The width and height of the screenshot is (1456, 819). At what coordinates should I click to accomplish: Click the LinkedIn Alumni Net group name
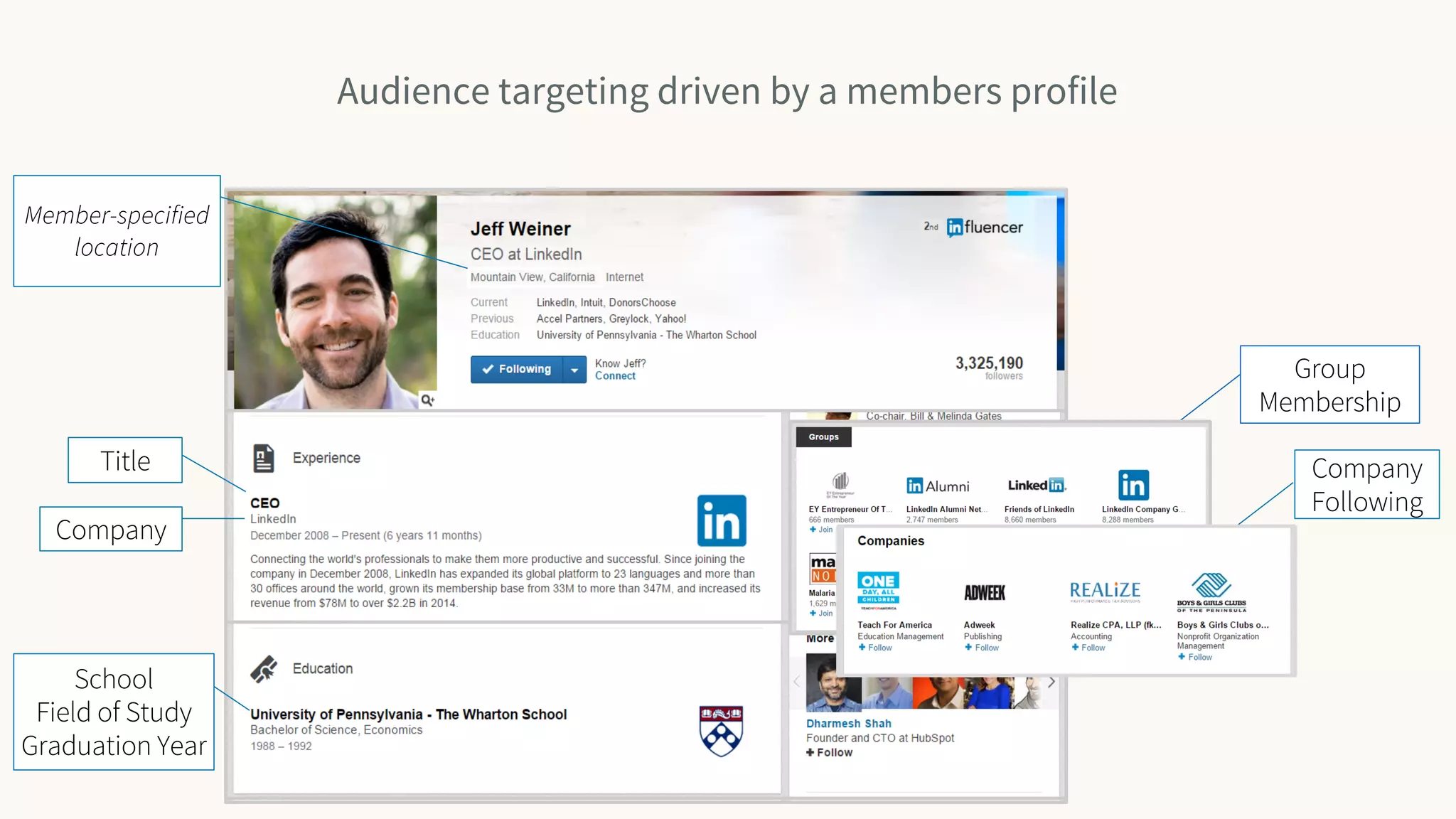[946, 510]
